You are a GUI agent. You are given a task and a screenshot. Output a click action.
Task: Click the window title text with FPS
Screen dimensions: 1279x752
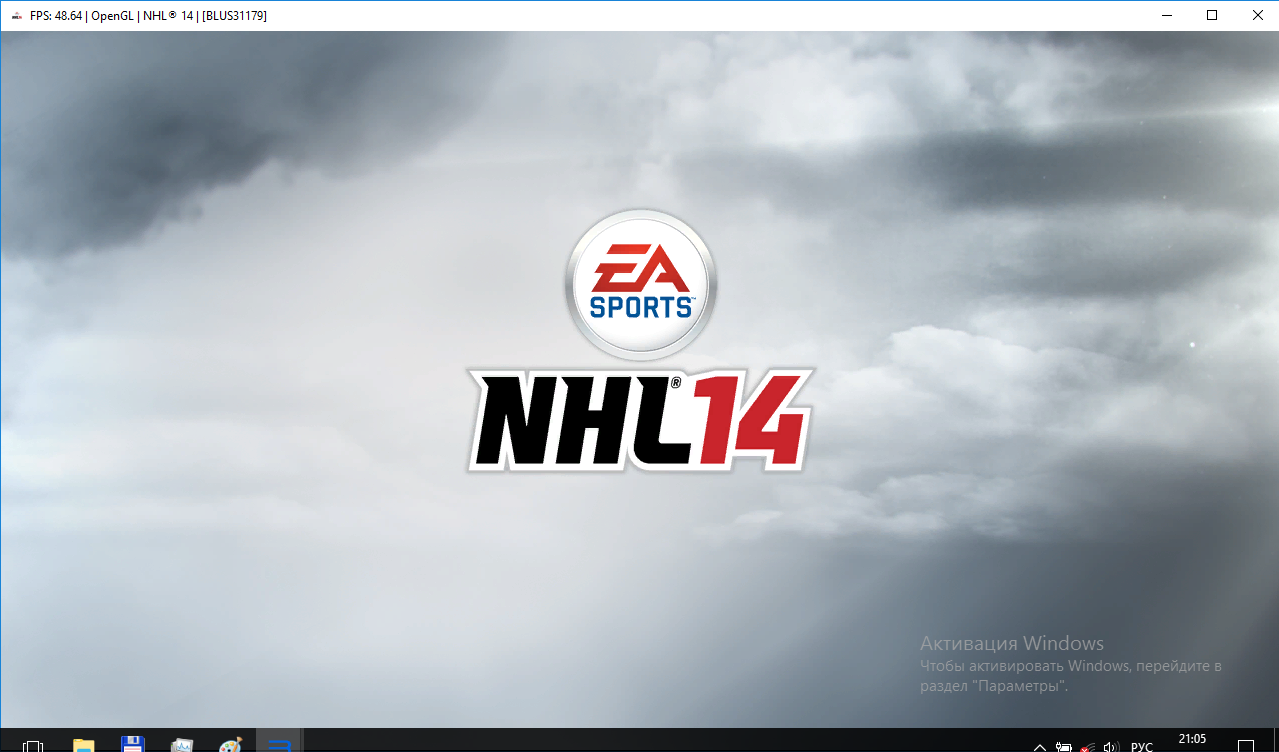[x=148, y=16]
